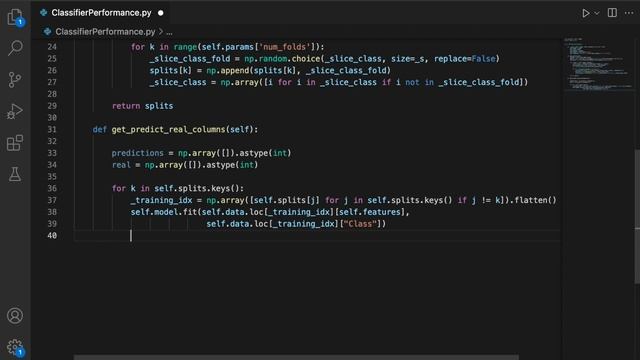The image size is (640, 360).
Task: Click the vertical editor scrollbar
Action: point(637,216)
